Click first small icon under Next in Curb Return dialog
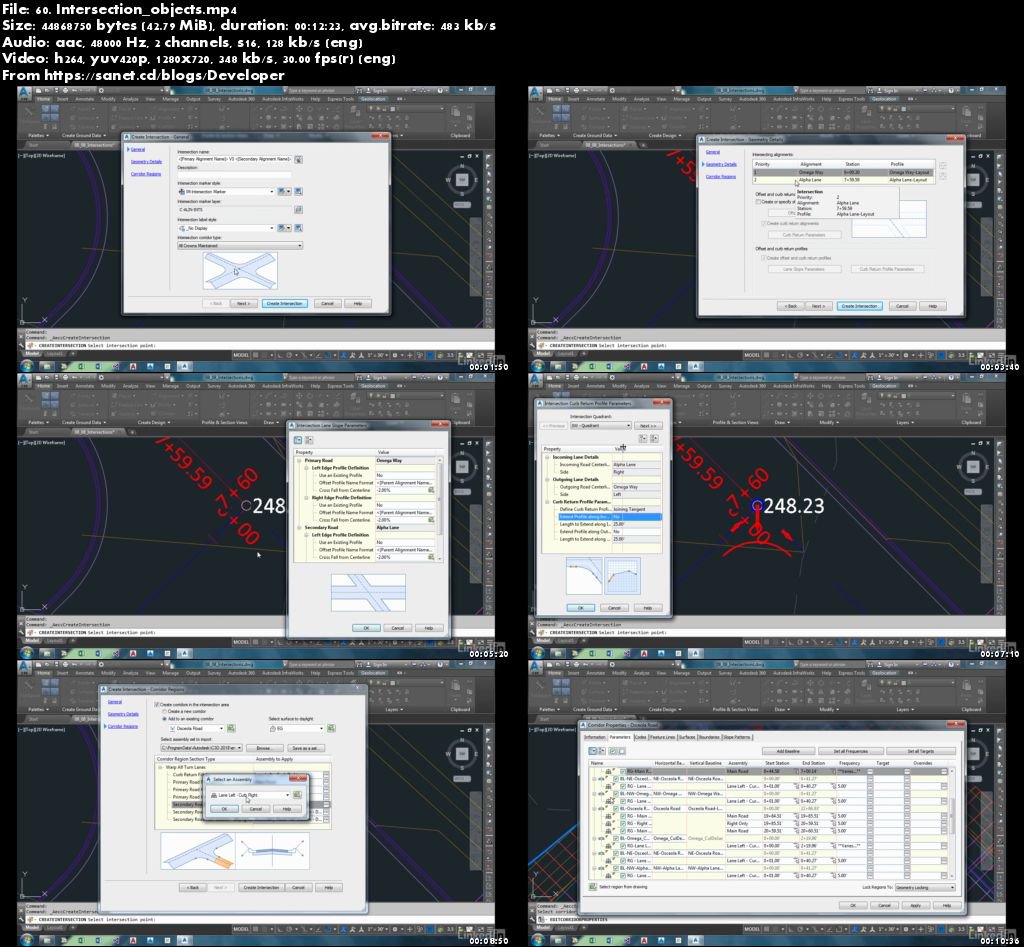 [x=643, y=439]
